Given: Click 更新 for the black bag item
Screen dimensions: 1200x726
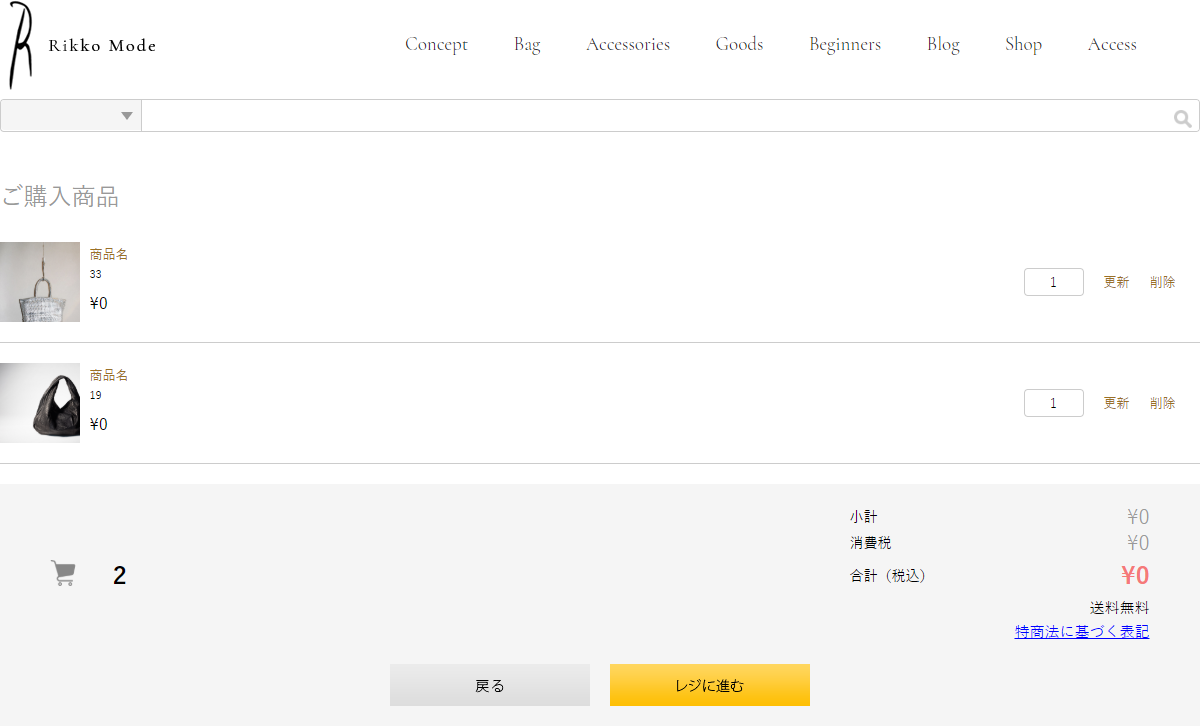Looking at the screenshot, I should coord(1116,403).
